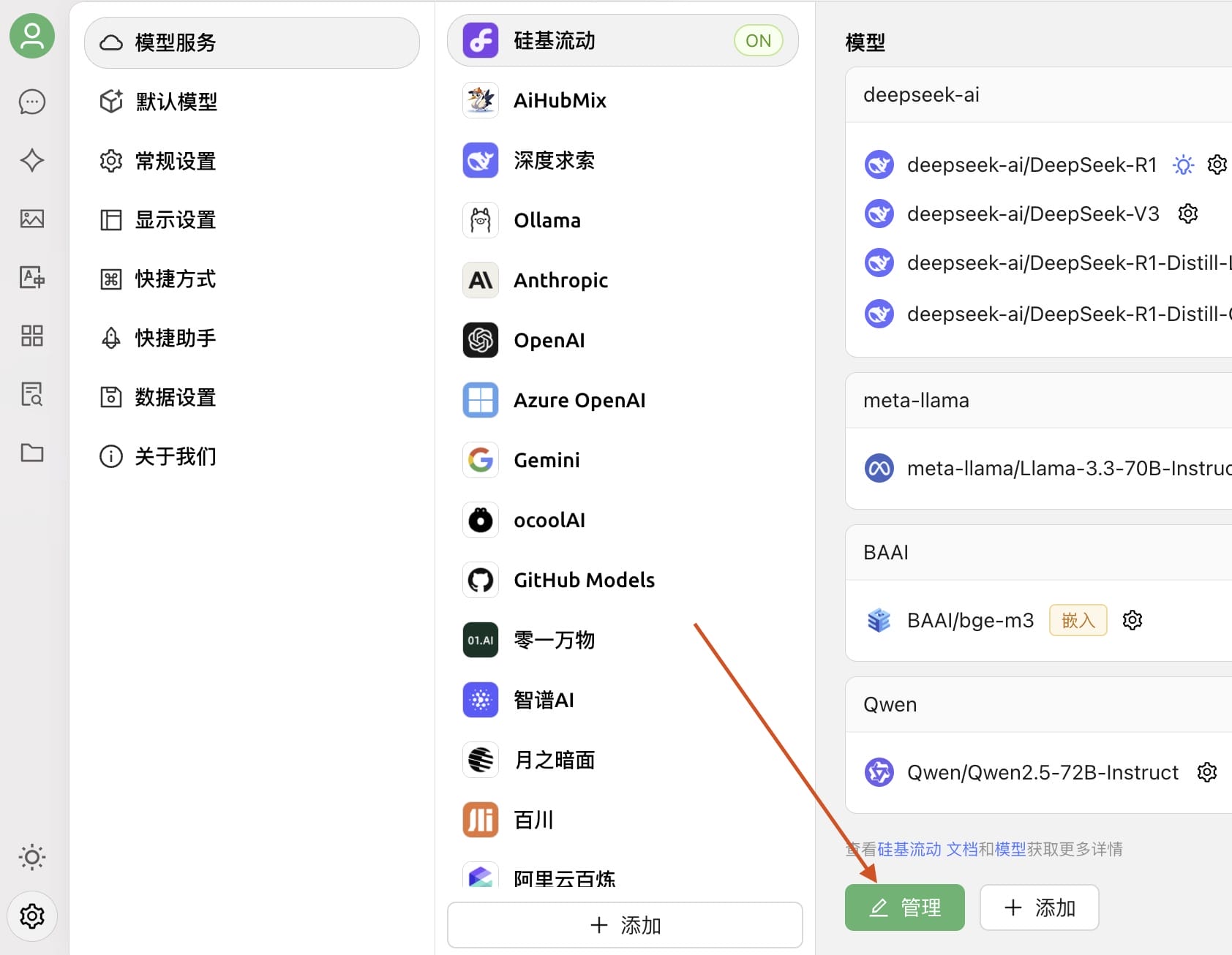Image resolution: width=1232 pixels, height=955 pixels.
Task: Open settings gear in sidebar bottom
Action: coord(32,916)
